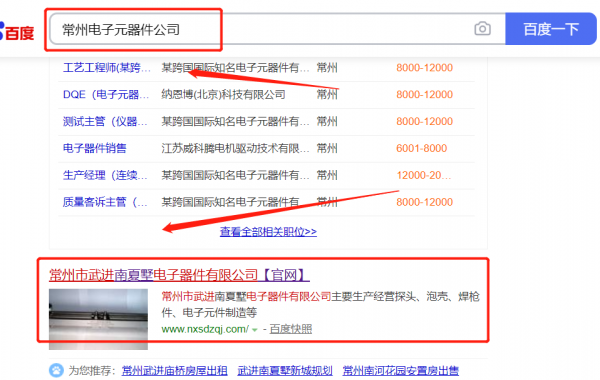Click 常州 location in 电子器件销售 row
The image size is (600, 380).
(x=327, y=148)
